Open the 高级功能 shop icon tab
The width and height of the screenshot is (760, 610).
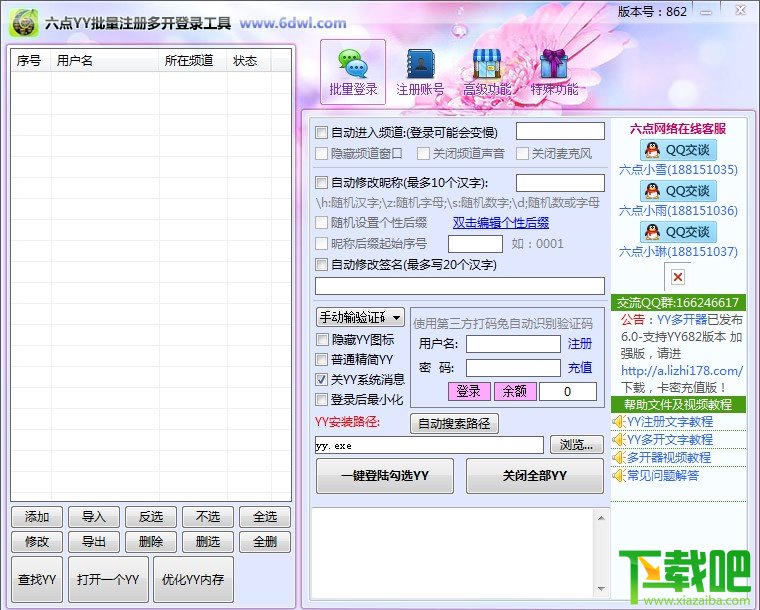click(x=487, y=72)
